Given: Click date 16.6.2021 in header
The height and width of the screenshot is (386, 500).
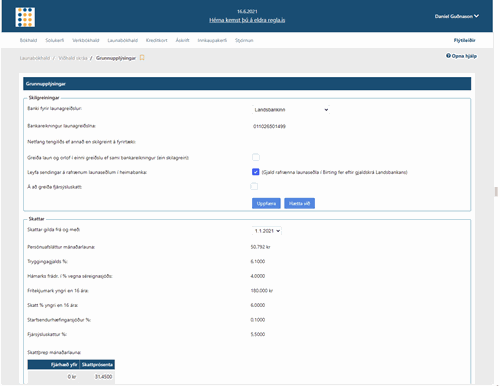Looking at the screenshot, I should [x=247, y=11].
